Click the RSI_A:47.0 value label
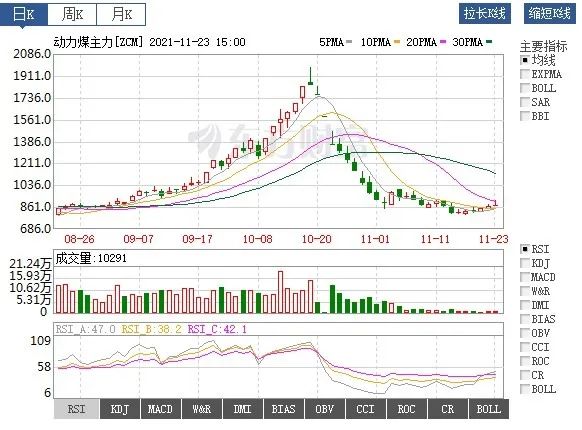The height and width of the screenshot is (430, 582). (86, 329)
